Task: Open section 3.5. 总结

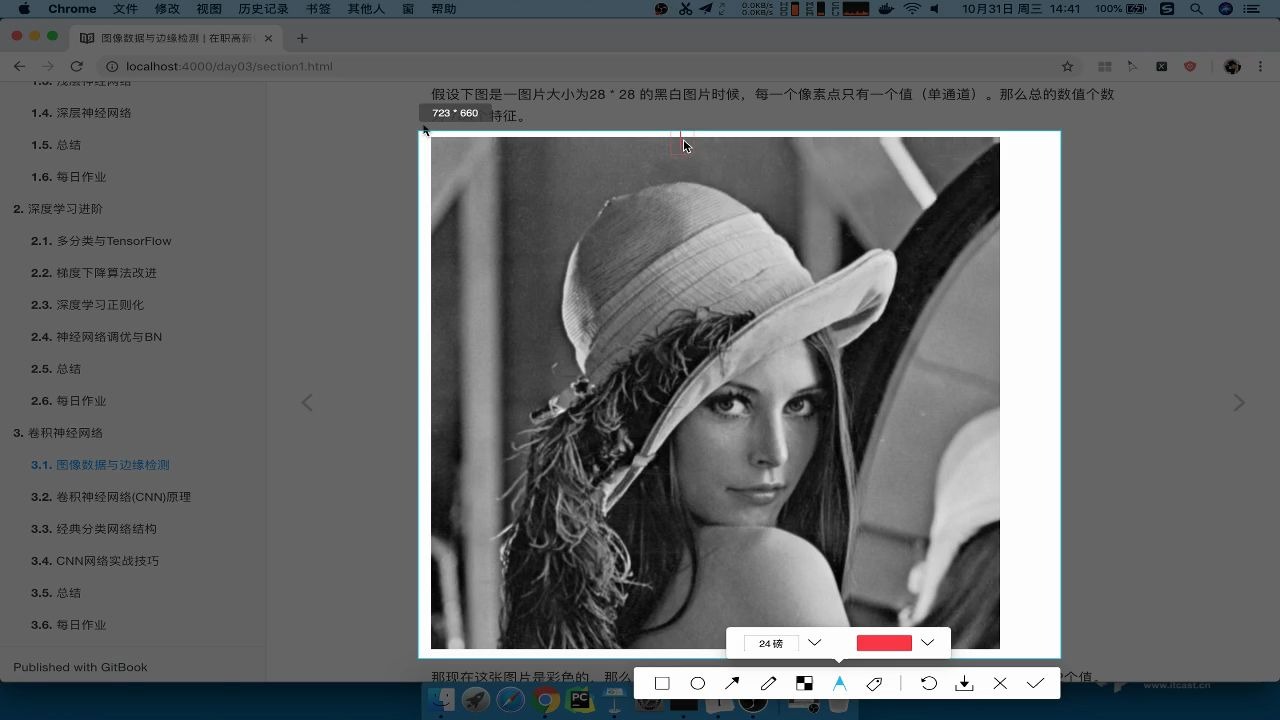Action: [x=56, y=593]
